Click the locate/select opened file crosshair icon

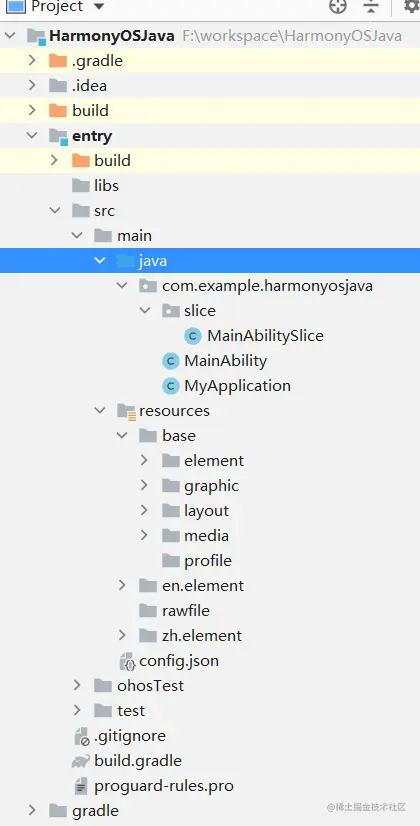[338, 6]
